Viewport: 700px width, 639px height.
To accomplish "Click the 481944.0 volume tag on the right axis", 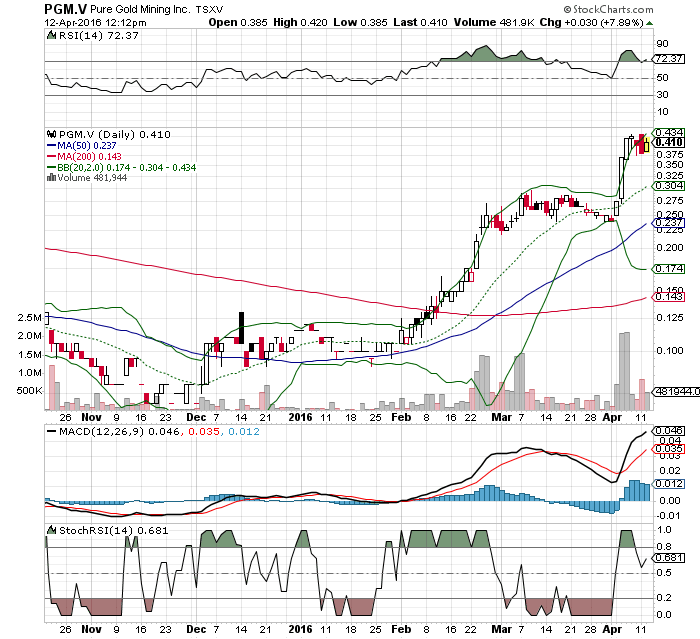I will coord(677,392).
